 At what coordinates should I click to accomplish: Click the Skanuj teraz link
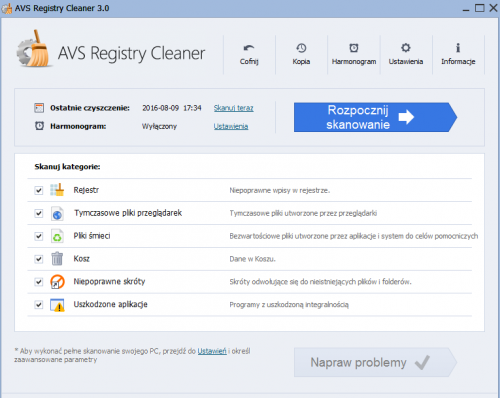(233, 108)
